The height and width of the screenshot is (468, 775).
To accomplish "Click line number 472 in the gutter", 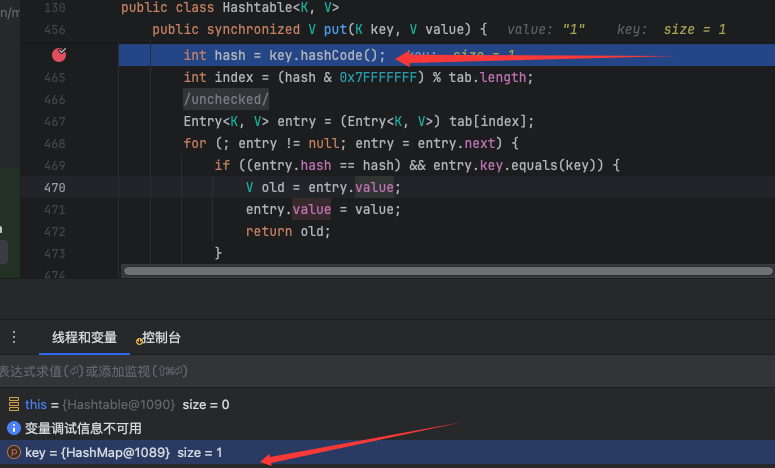I will click(x=55, y=232).
